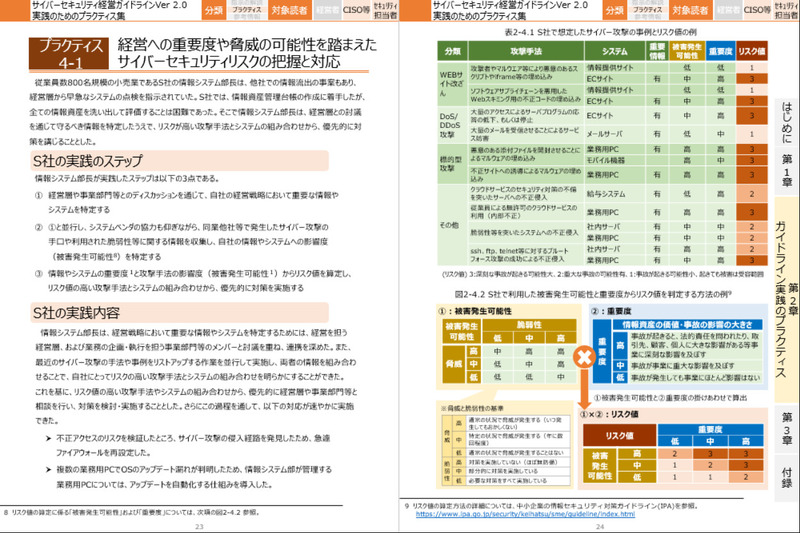Click the orange multiplication X symbol
The height and width of the screenshot is (533, 800).
pos(584,357)
